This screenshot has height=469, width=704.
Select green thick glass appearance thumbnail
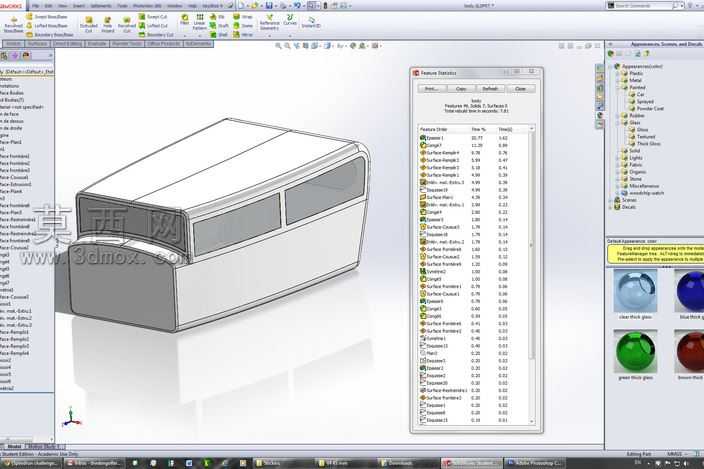(x=635, y=352)
